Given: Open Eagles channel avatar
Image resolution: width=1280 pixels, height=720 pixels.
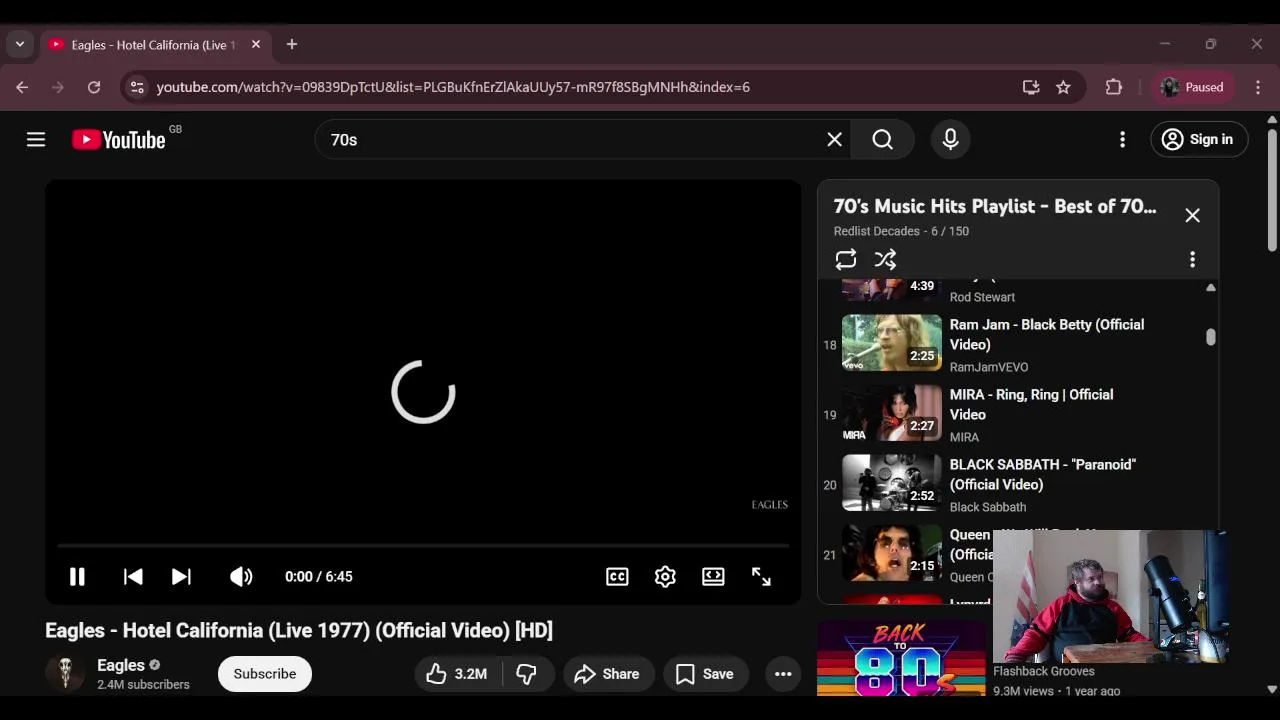Looking at the screenshot, I should coord(65,674).
